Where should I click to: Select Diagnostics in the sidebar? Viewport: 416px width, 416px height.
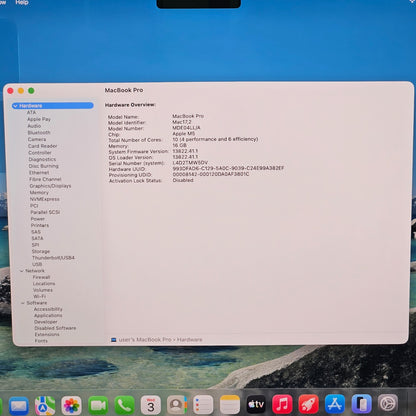(42, 159)
